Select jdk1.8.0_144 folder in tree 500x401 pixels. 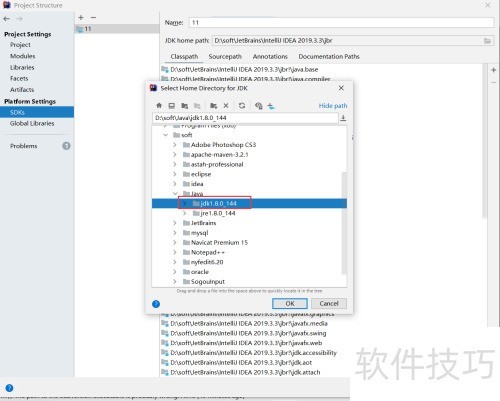[249, 203]
